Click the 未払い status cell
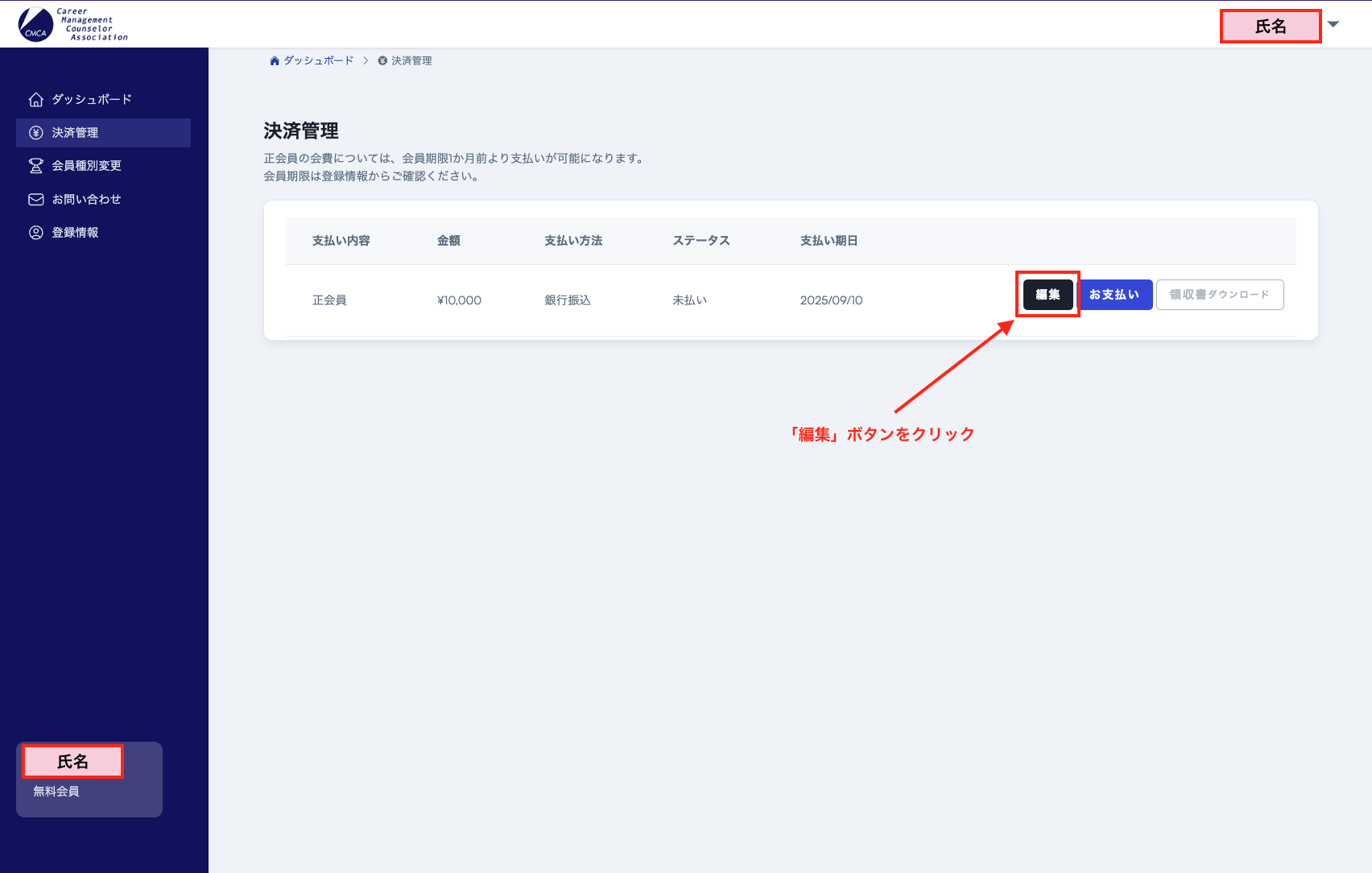1372x873 pixels. 690,300
